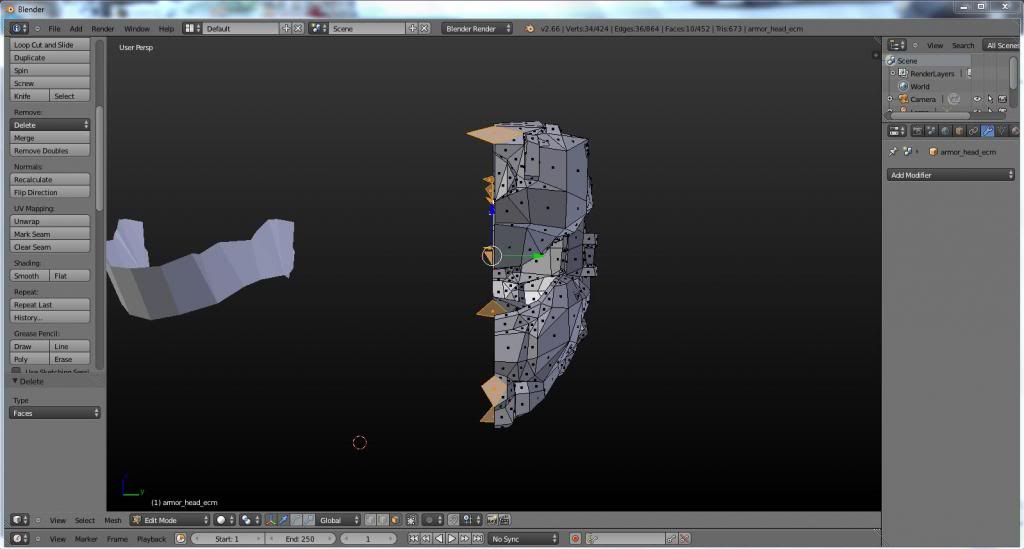Open Faces type dropdown under Delete
Screen dimensions: 1024x549
[55, 413]
